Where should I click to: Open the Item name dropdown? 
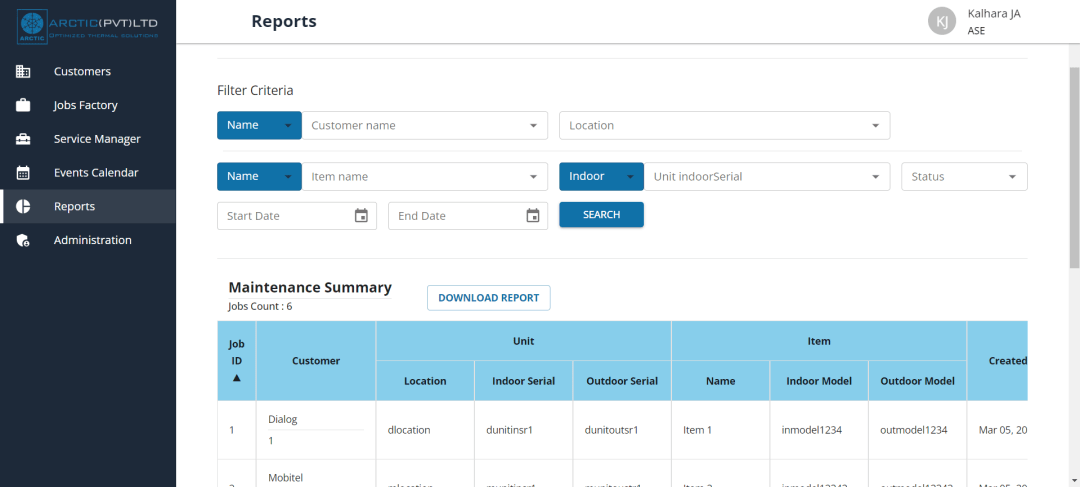tap(425, 176)
